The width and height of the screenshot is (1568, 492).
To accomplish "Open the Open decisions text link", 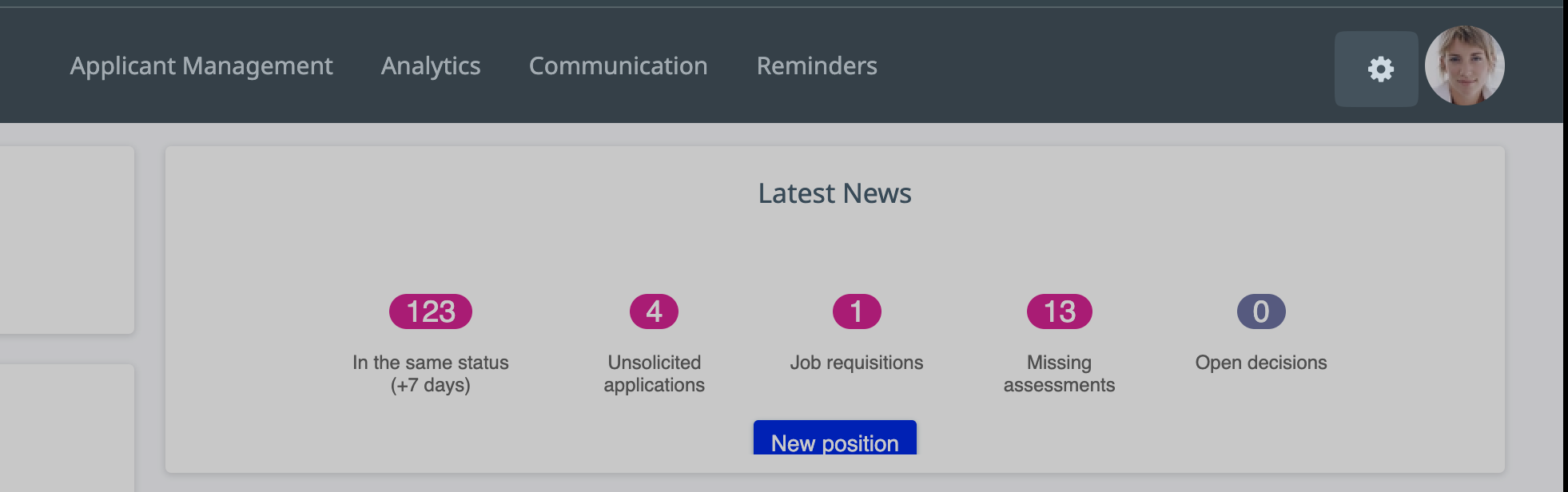I will click(1261, 363).
